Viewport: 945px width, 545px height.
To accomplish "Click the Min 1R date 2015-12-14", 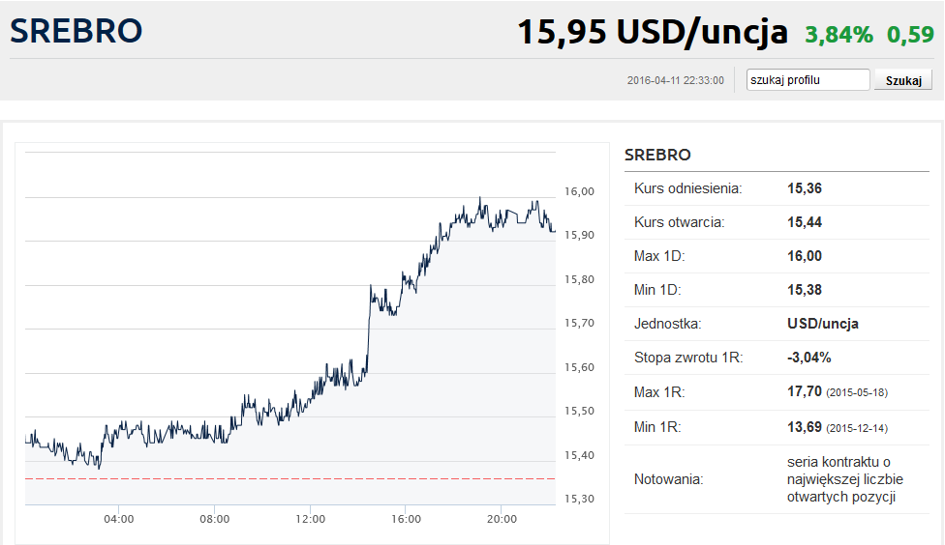I will pos(856,429).
